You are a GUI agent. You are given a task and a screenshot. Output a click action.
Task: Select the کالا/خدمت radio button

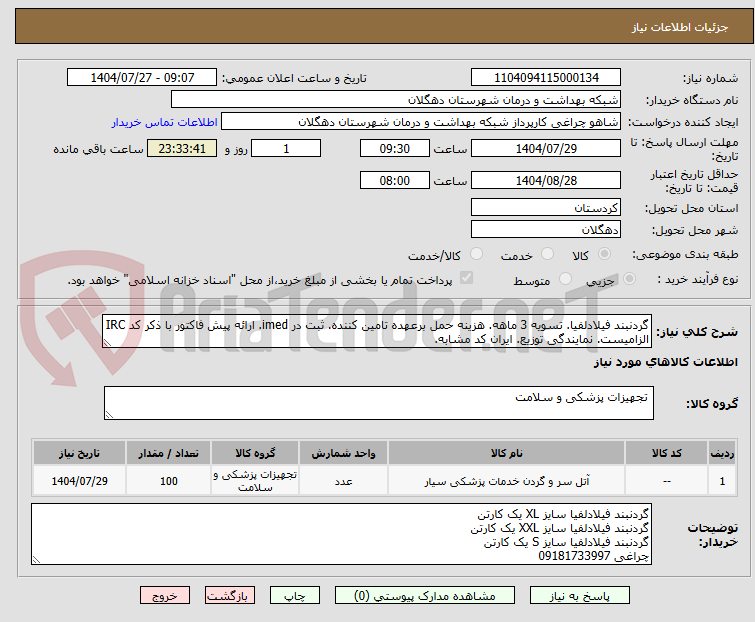tap(476, 254)
